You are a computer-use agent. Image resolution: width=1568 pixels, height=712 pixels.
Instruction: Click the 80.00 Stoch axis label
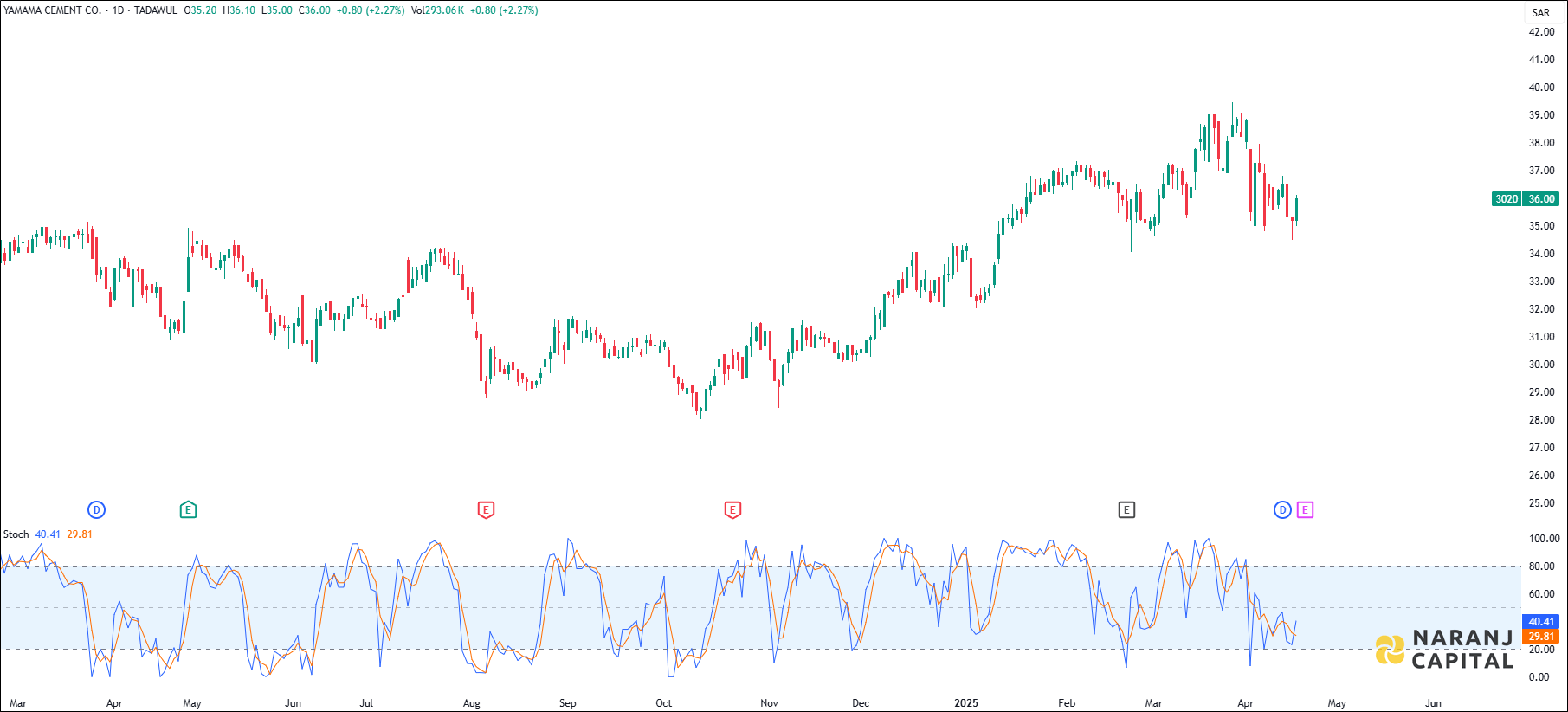(1541, 566)
